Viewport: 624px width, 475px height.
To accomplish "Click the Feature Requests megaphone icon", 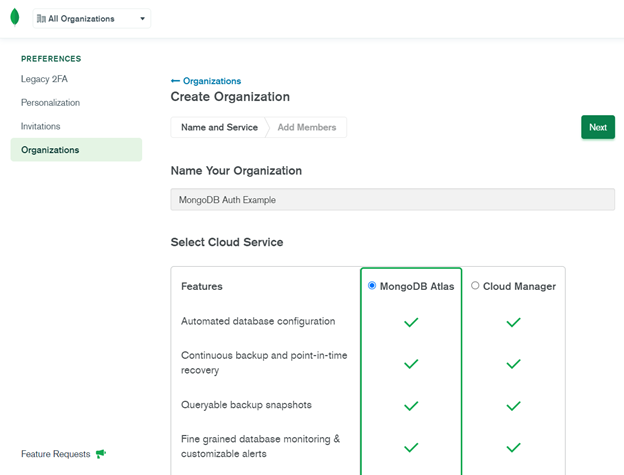I will (x=101, y=453).
